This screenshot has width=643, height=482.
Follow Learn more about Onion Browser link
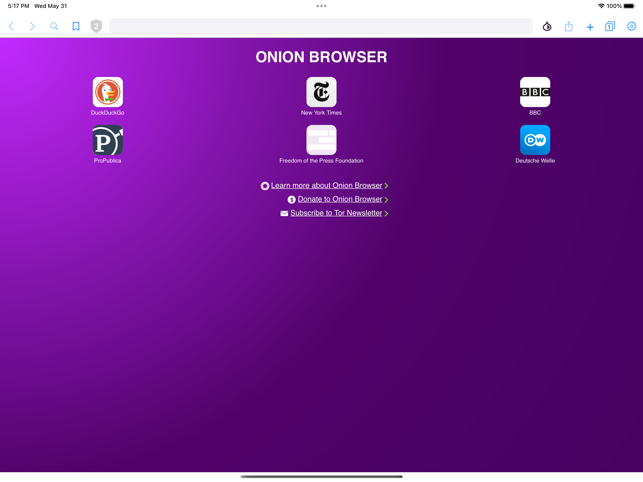coord(326,185)
